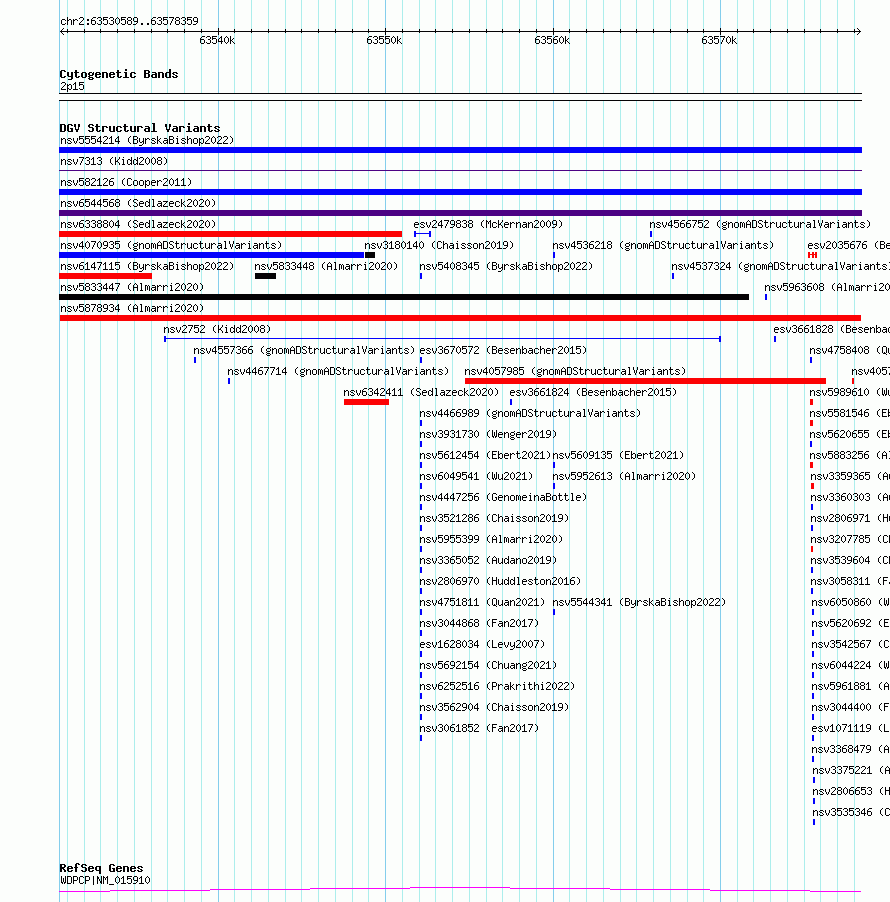Select the nsv7313 (Kidd2008) variant label
The image size is (890, 902).
(x=114, y=161)
